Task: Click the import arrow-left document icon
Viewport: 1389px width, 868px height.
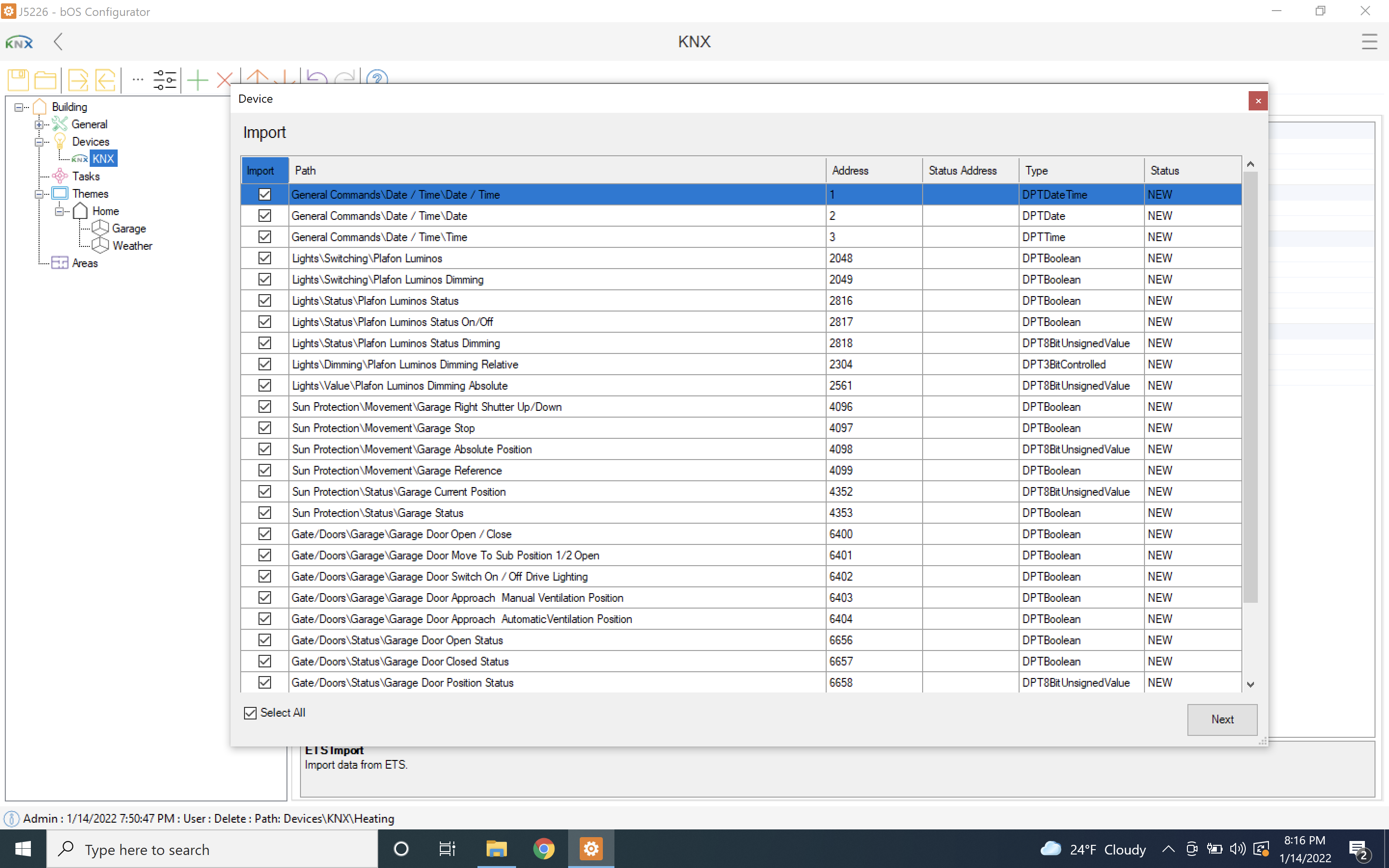Action: (x=105, y=80)
